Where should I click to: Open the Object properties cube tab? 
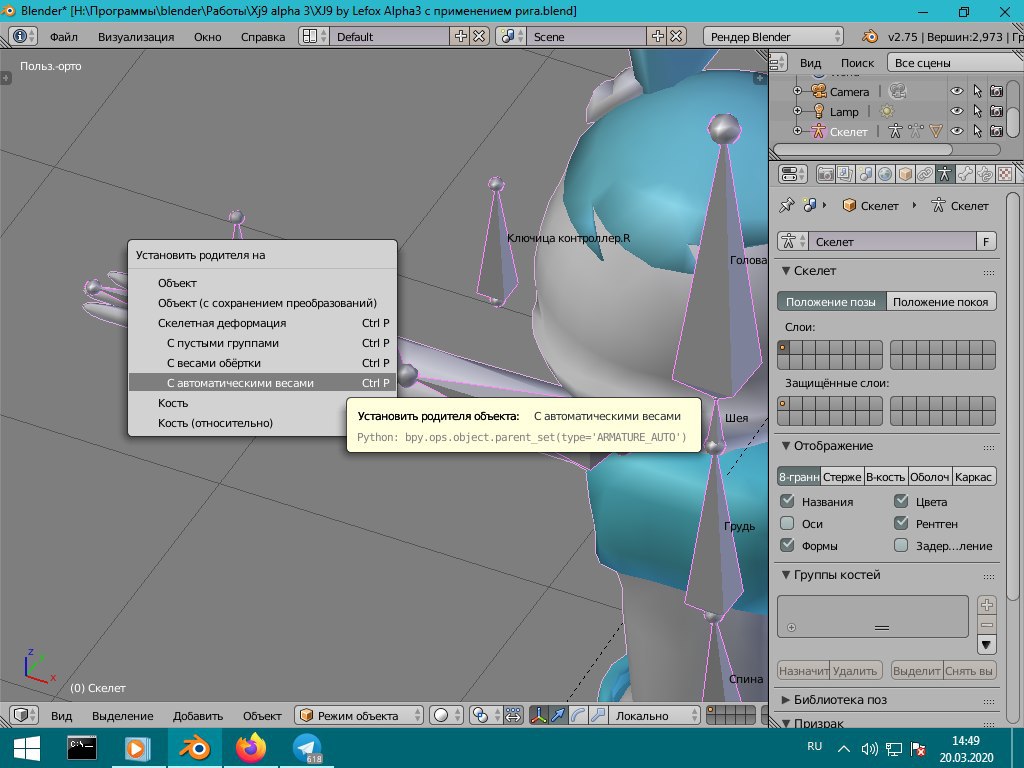905,174
